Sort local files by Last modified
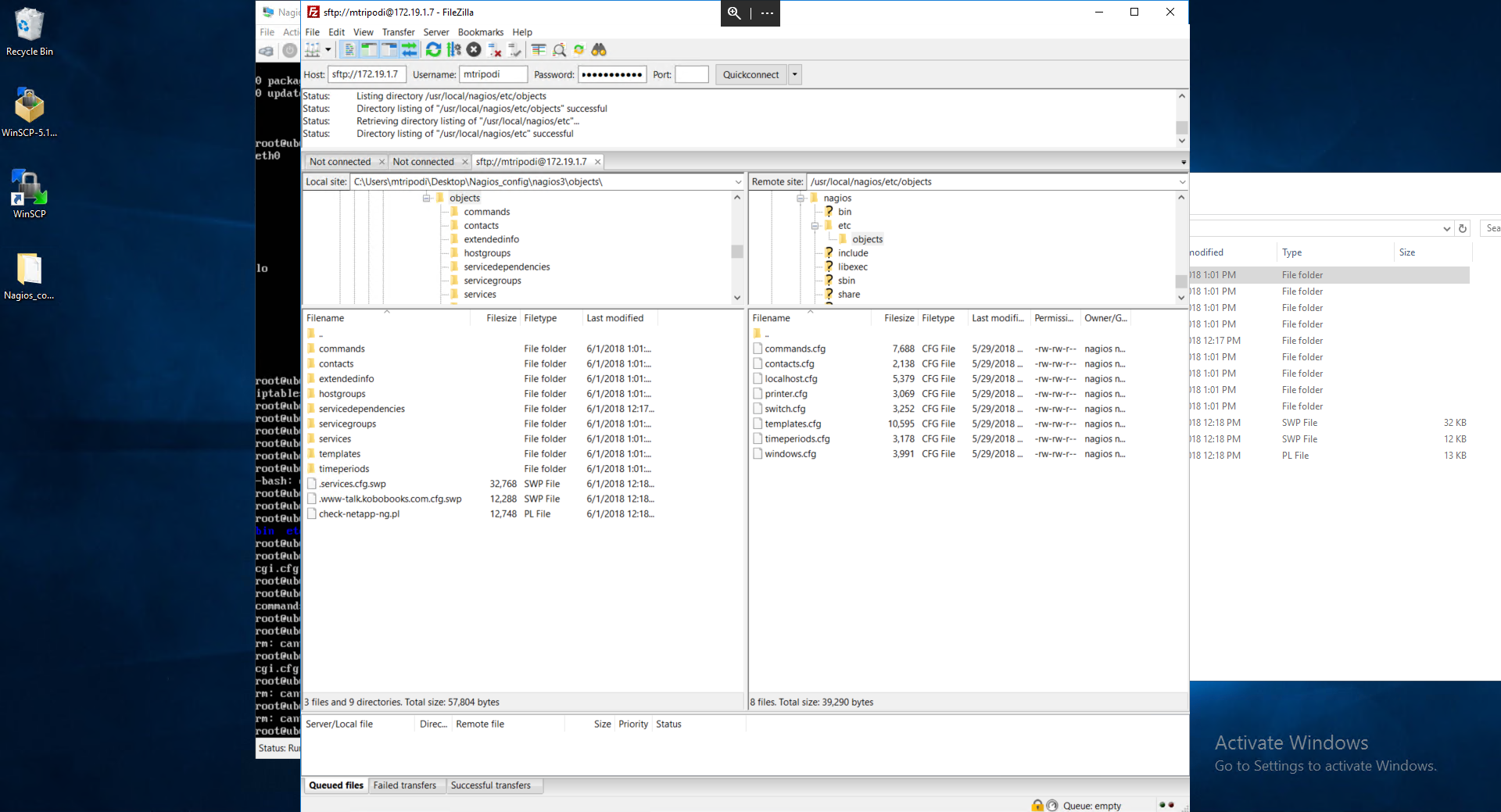The width and height of the screenshot is (1501, 812). [615, 318]
